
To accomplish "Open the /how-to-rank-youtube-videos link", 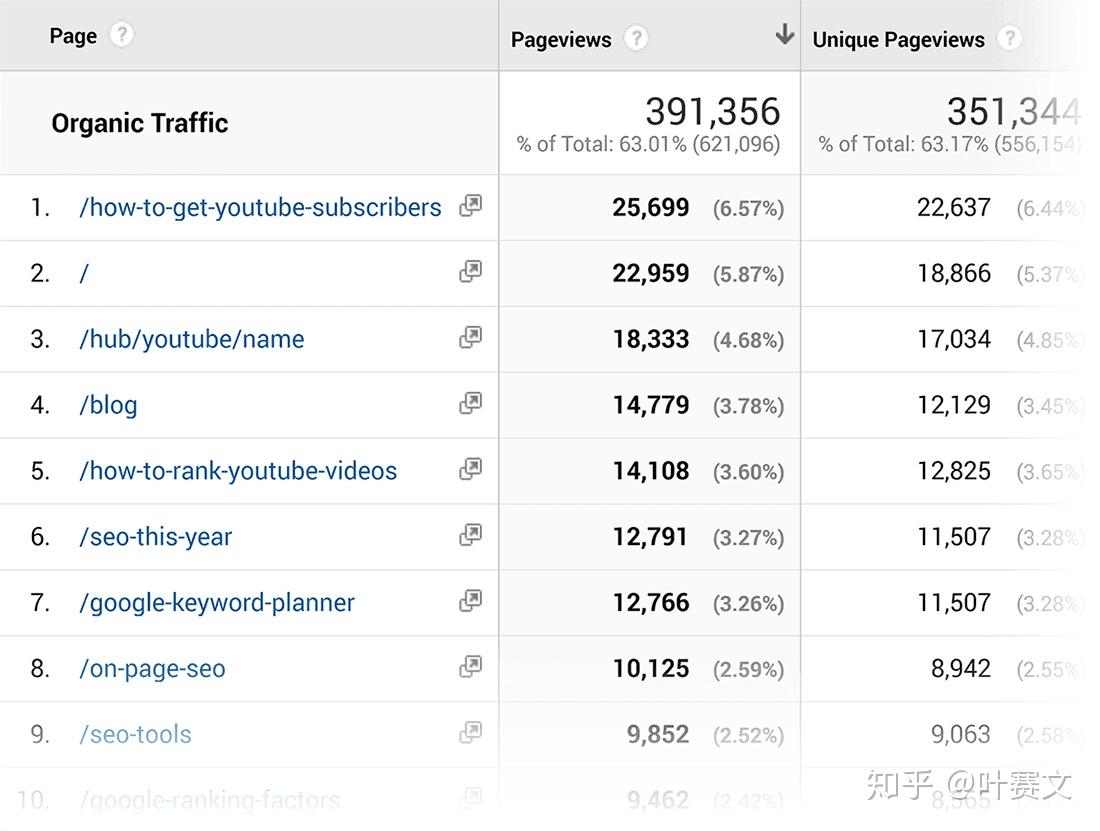I will [x=237, y=471].
